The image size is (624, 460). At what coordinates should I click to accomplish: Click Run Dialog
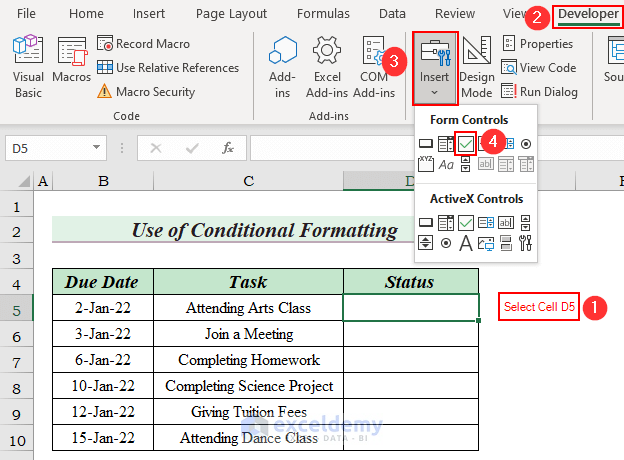[x=540, y=92]
